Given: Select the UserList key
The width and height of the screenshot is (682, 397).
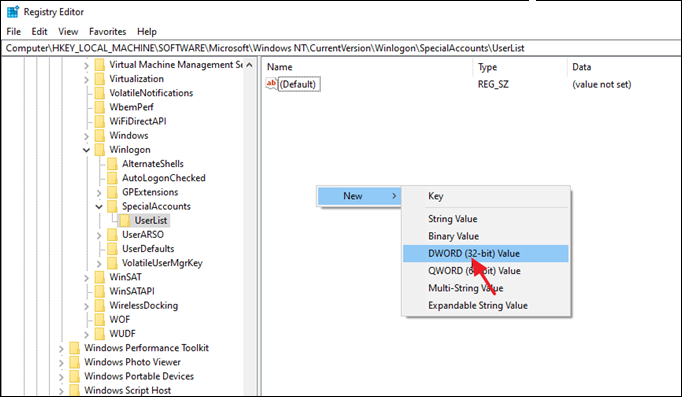Looking at the screenshot, I should click(150, 220).
